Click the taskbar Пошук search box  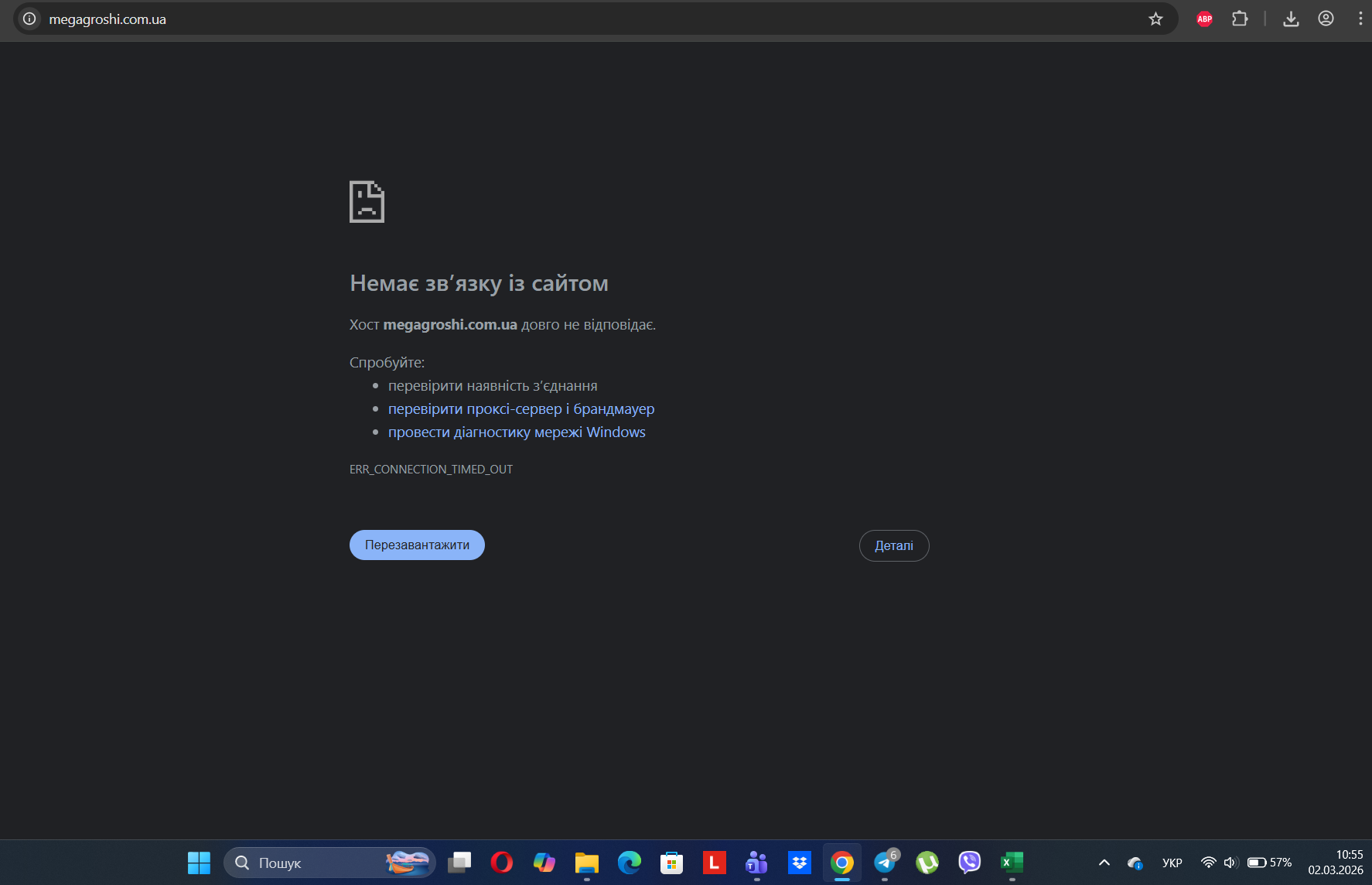pyautogui.click(x=329, y=863)
